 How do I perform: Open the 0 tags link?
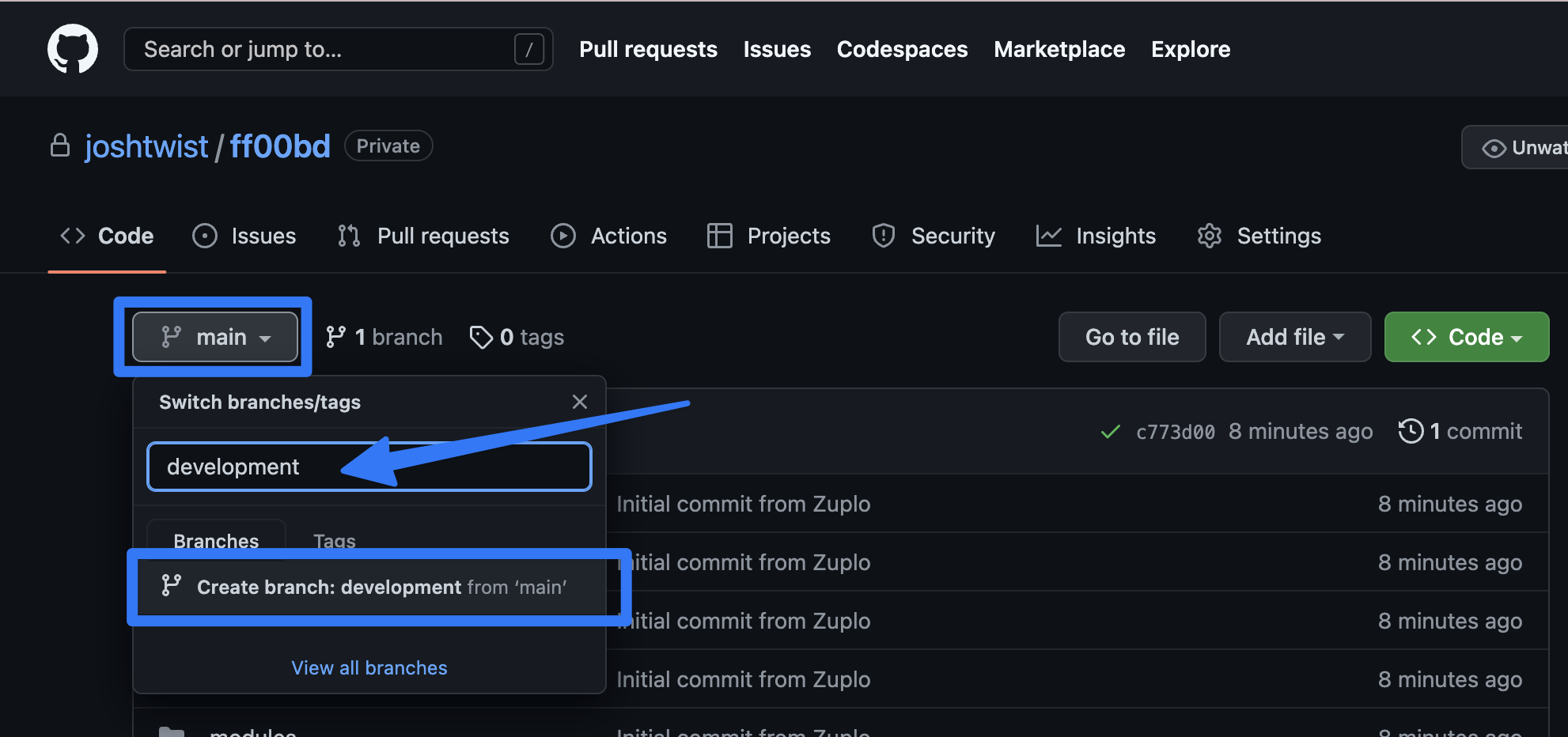[x=517, y=337]
